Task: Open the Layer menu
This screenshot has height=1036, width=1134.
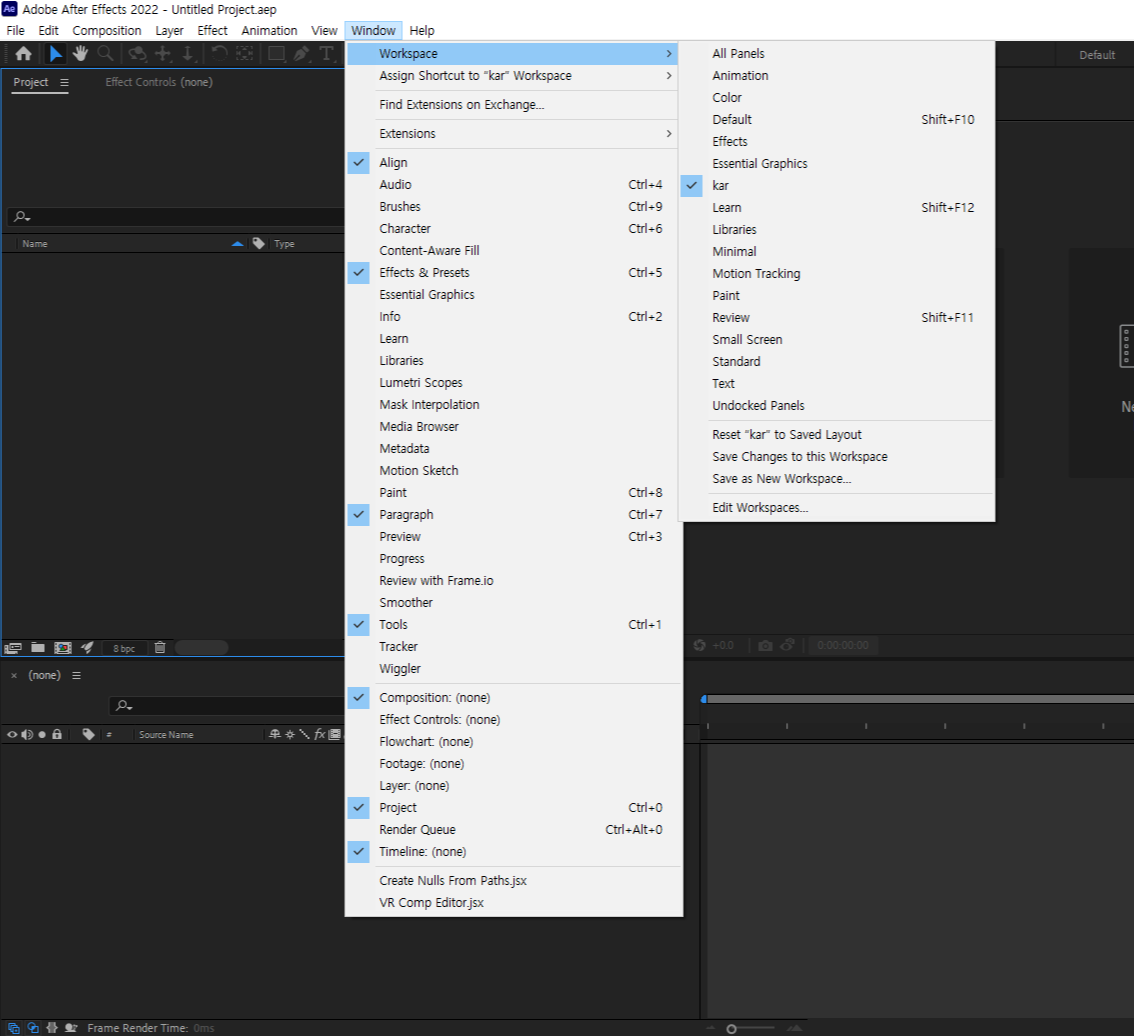Action: pyautogui.click(x=169, y=30)
